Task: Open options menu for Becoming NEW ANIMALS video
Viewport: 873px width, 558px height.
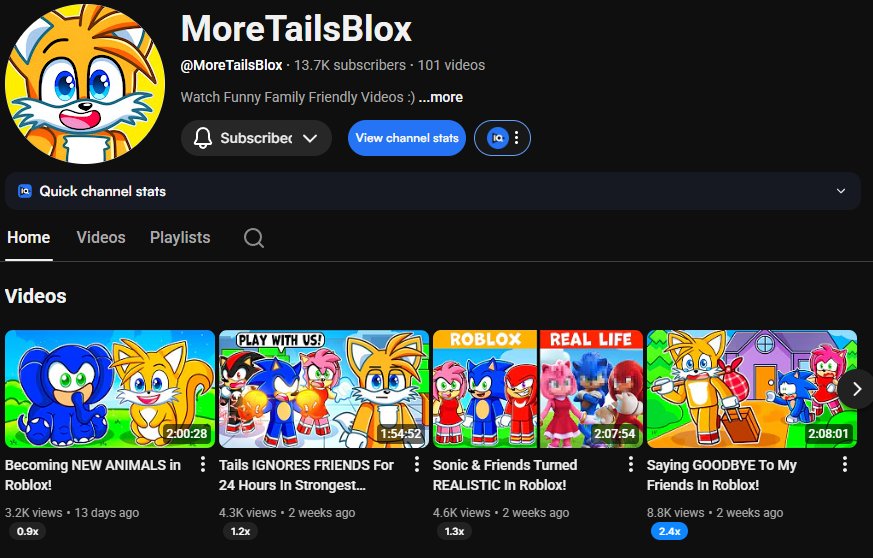Action: 203,464
